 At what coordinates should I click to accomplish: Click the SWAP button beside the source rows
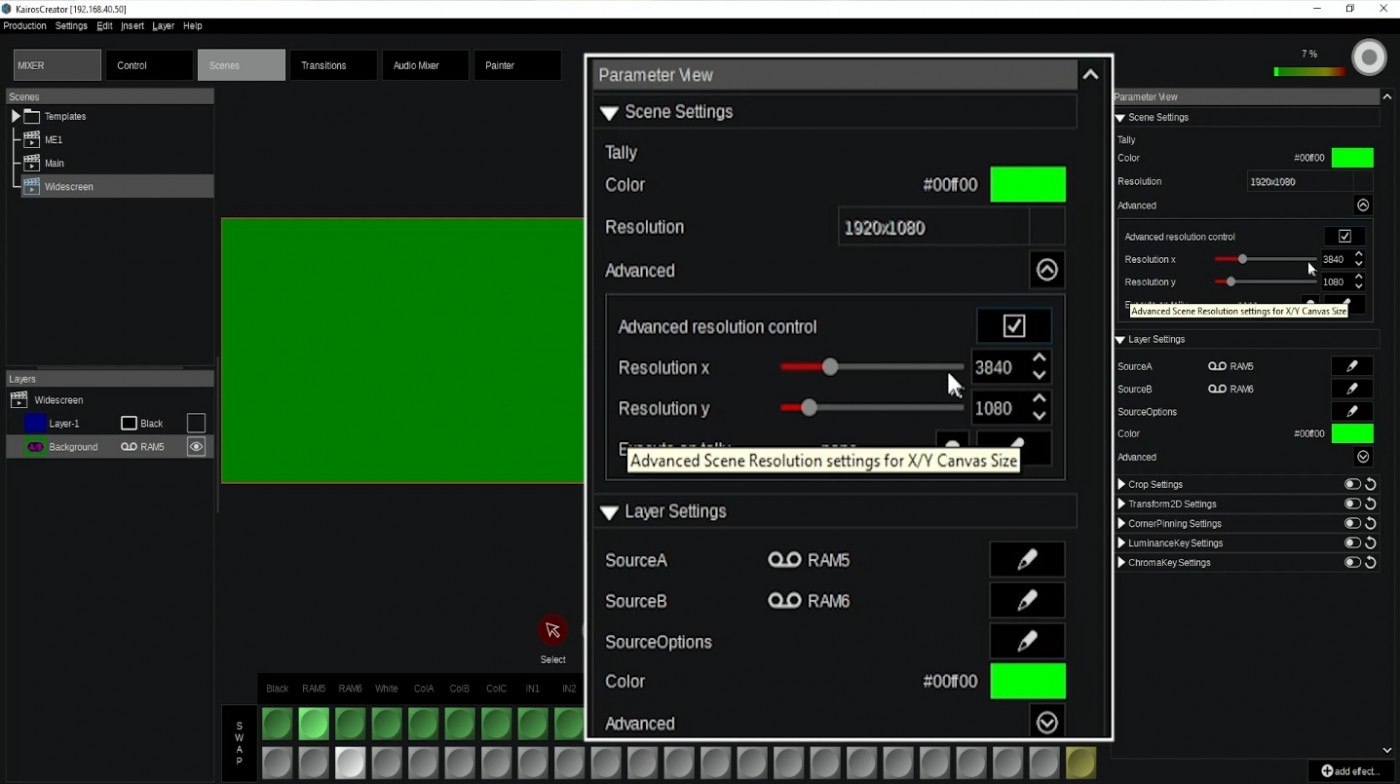[x=239, y=743]
